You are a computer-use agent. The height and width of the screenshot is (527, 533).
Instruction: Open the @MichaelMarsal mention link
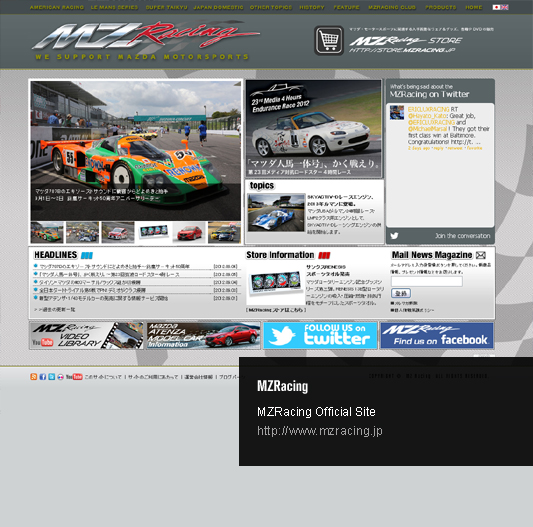427,129
